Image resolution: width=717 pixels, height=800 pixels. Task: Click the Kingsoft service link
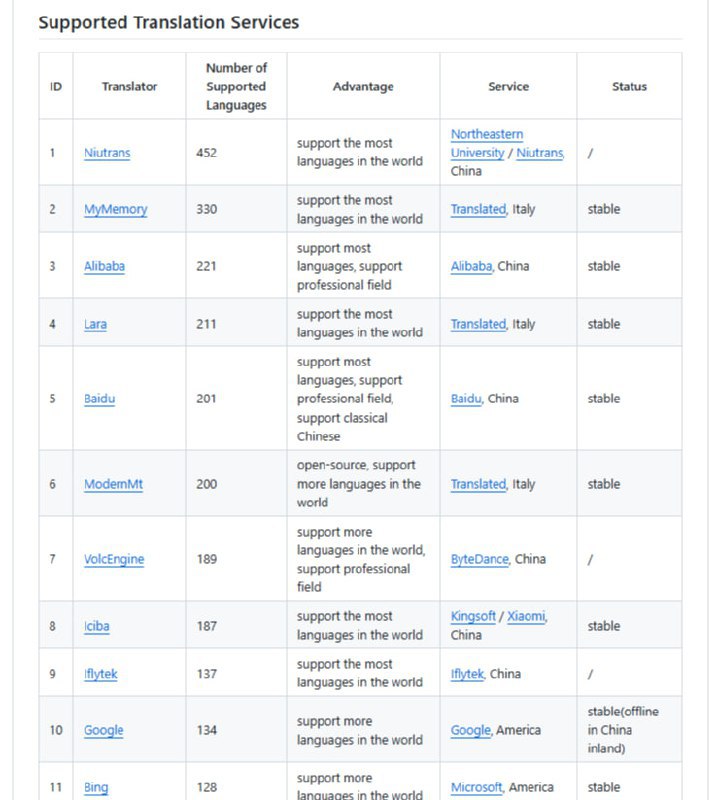pos(473,617)
